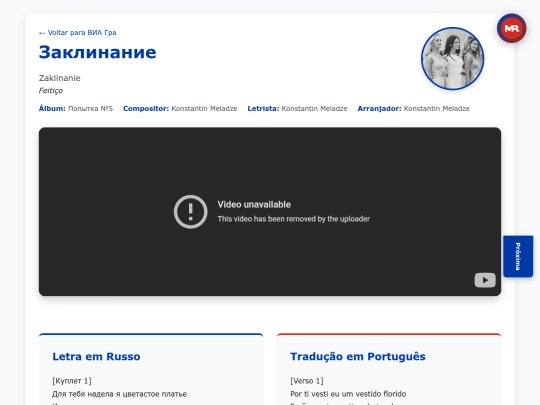Select the transliteration text Zaklinanie
This screenshot has height=405, width=540.
60,78
